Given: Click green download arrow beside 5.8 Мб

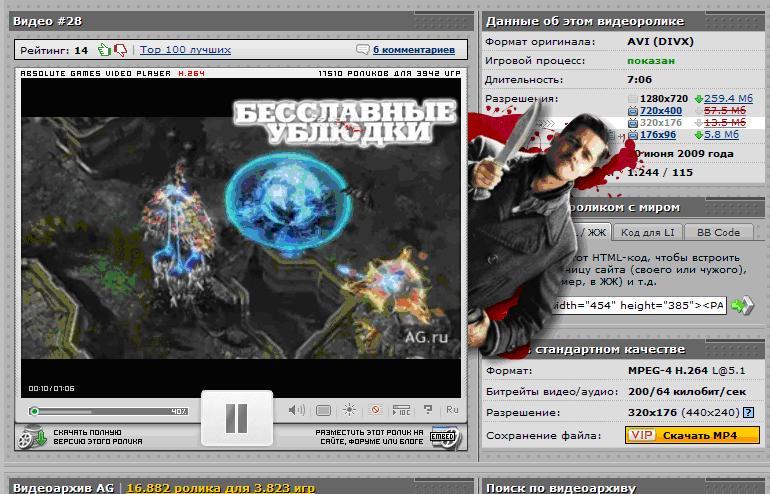Looking at the screenshot, I should 698,135.
